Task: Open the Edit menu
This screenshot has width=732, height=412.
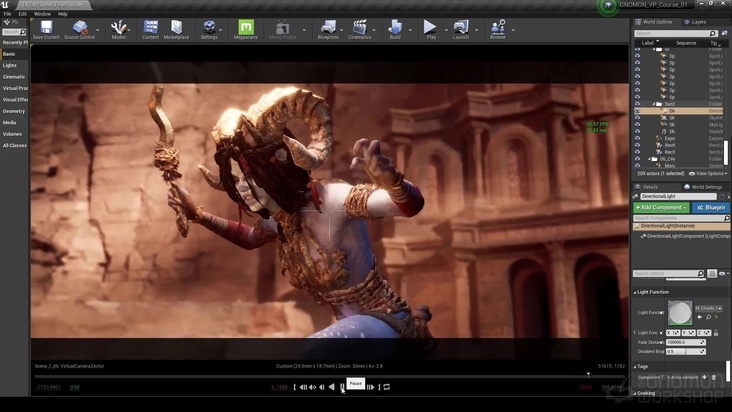Action: pyautogui.click(x=22, y=14)
